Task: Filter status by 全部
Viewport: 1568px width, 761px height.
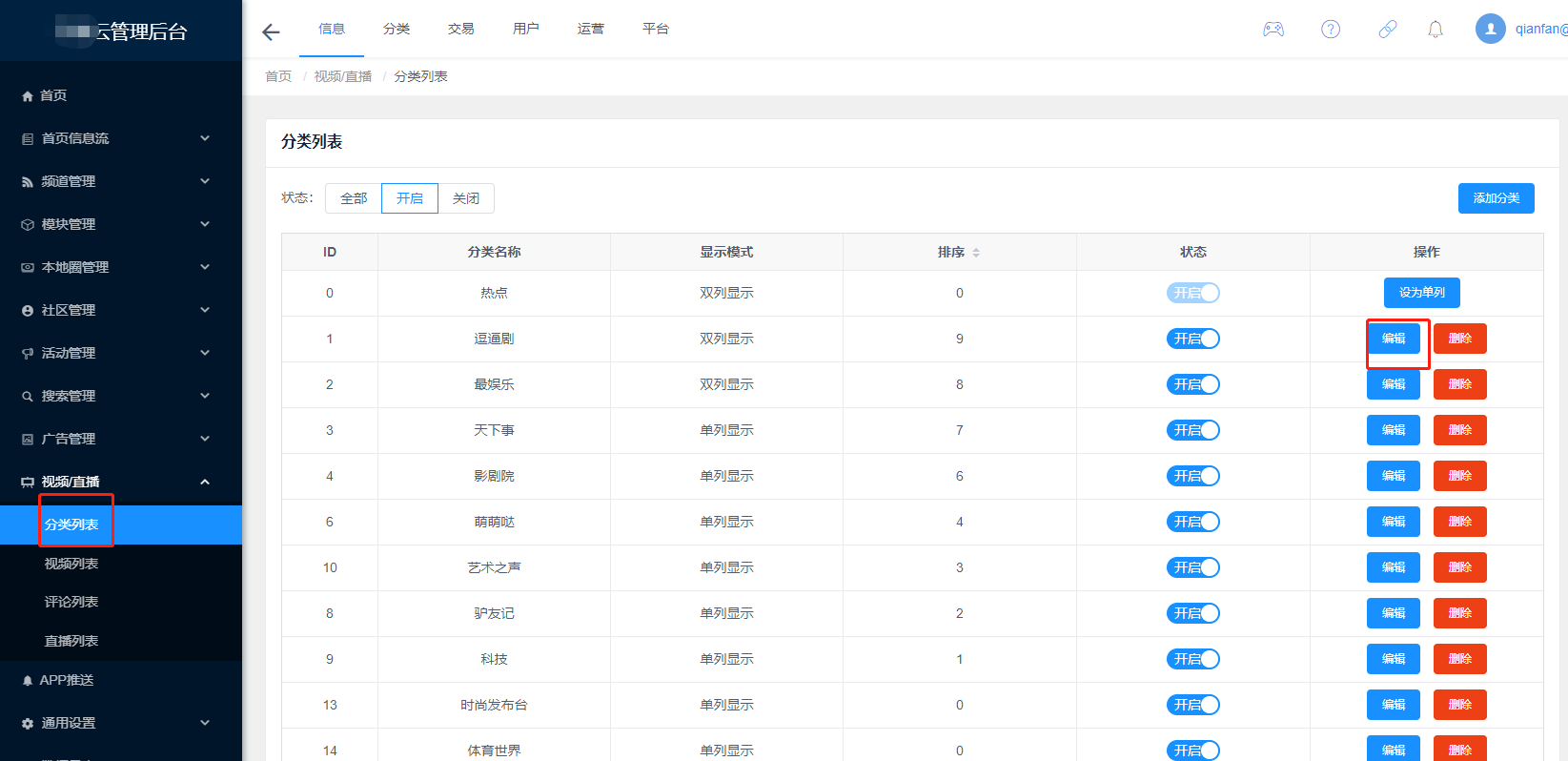Action: [354, 198]
